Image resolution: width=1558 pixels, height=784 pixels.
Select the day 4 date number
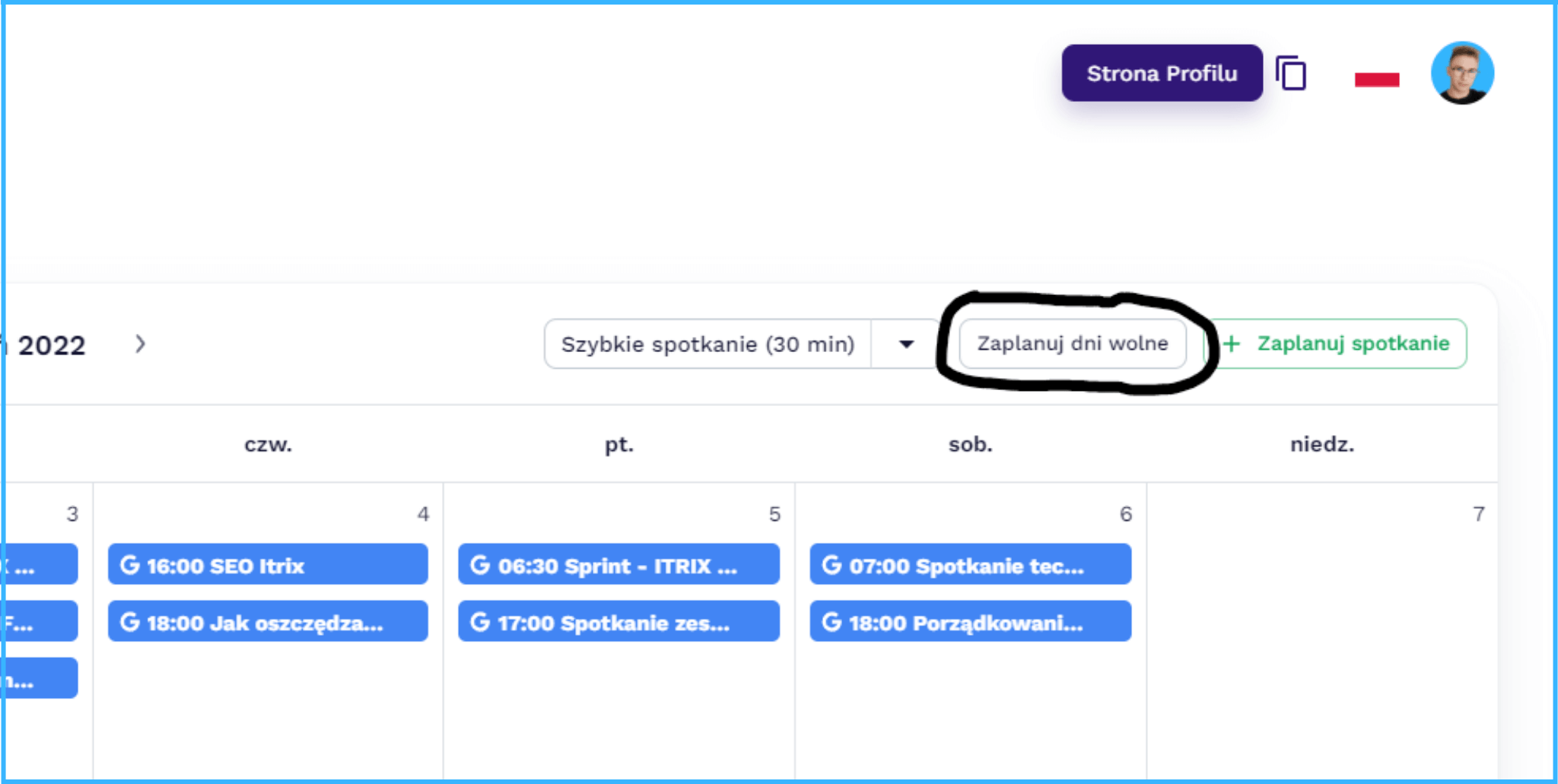pos(423,515)
